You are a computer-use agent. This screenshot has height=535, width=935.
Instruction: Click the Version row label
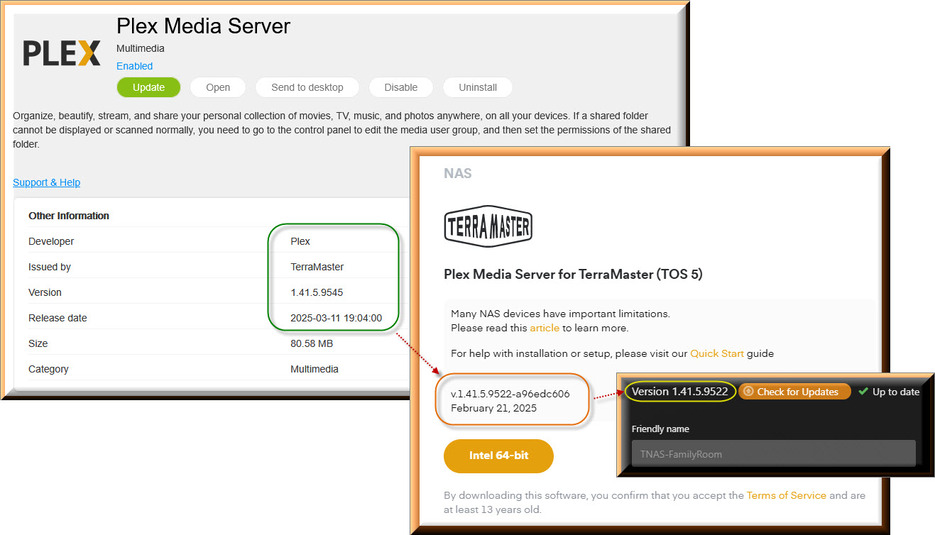45,293
